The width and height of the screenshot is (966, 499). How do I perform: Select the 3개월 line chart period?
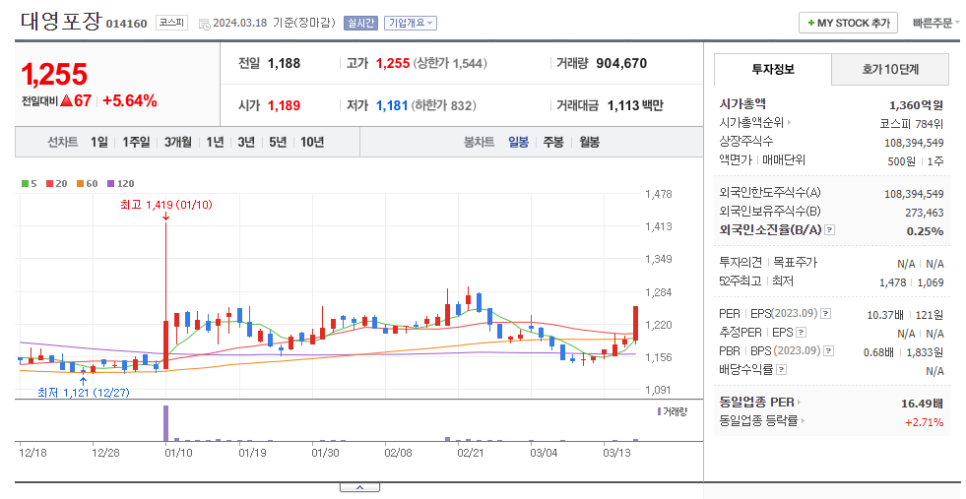177,142
